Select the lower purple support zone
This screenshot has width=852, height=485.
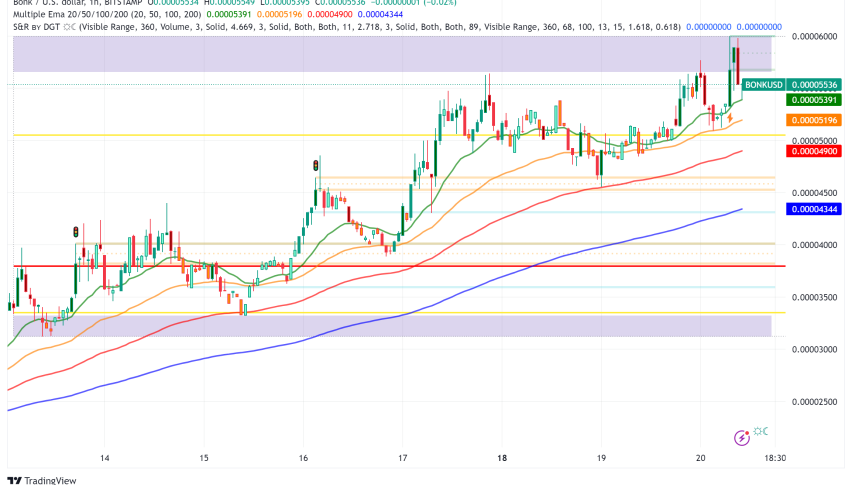[392, 325]
